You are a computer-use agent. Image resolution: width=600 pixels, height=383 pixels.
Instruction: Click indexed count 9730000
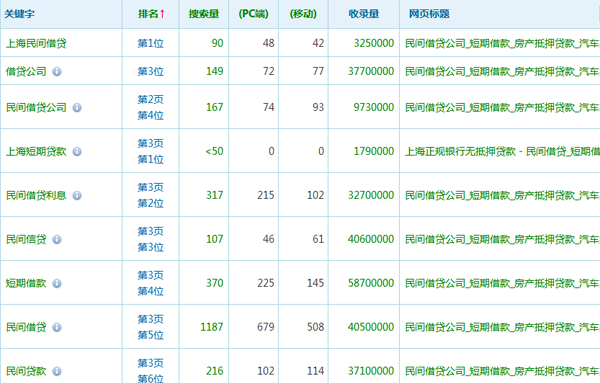coord(374,108)
